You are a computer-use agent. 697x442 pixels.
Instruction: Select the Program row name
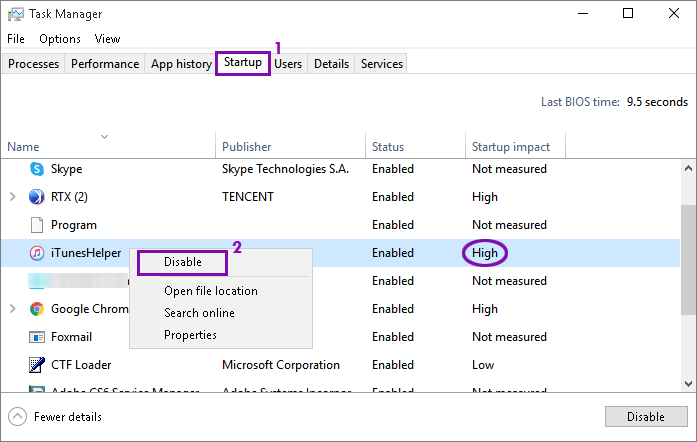click(74, 225)
